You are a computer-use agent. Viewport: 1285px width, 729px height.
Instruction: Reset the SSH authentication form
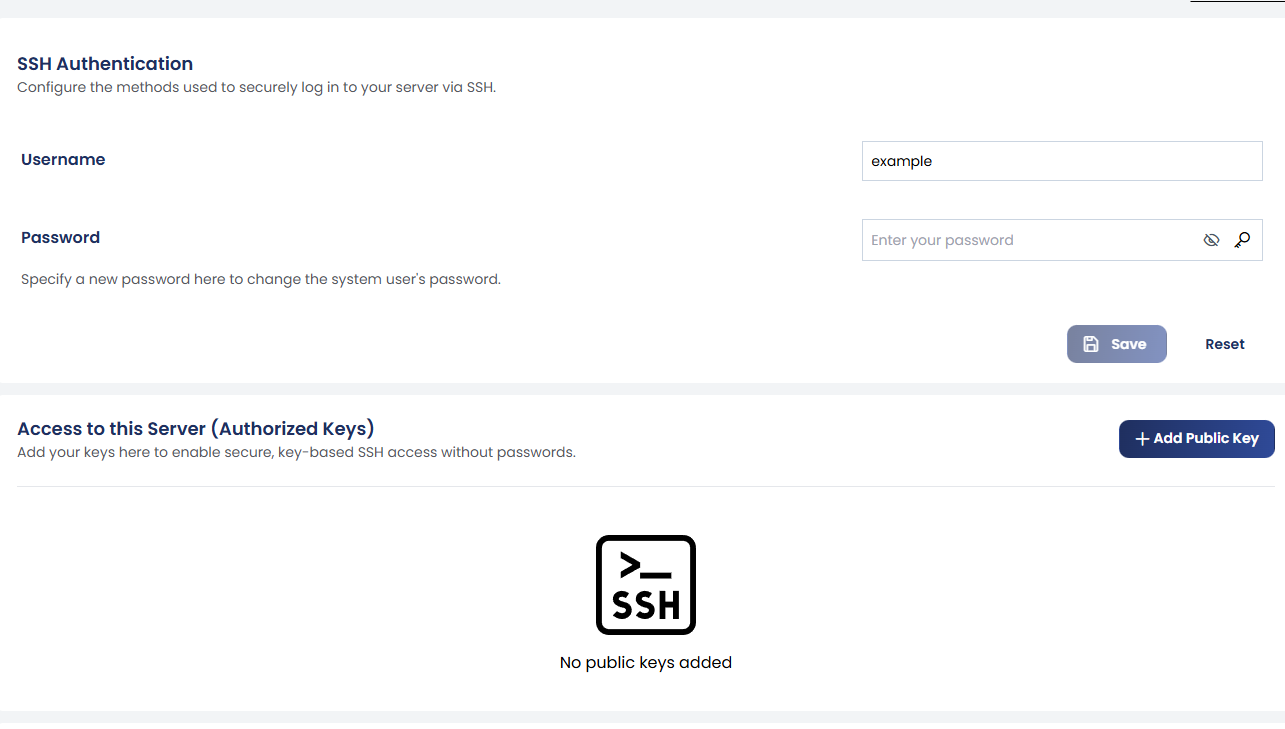pyautogui.click(x=1225, y=344)
